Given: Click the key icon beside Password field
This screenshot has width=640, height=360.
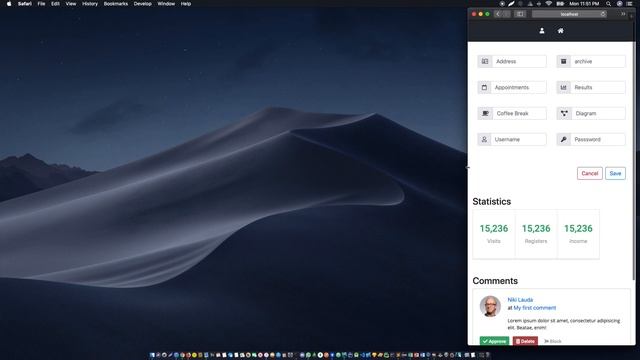Looking at the screenshot, I should 564,139.
